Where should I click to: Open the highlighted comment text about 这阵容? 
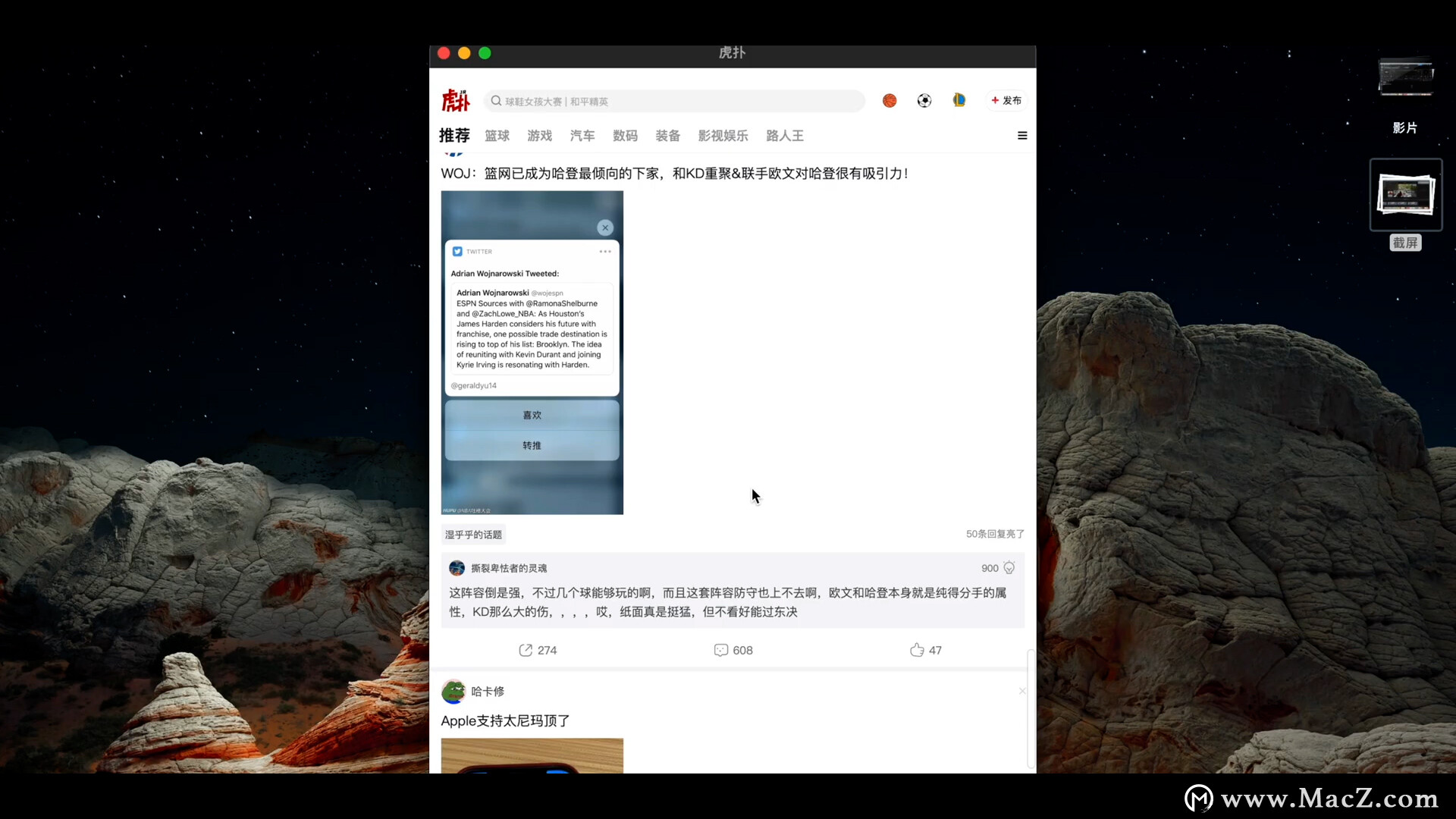coord(728,602)
